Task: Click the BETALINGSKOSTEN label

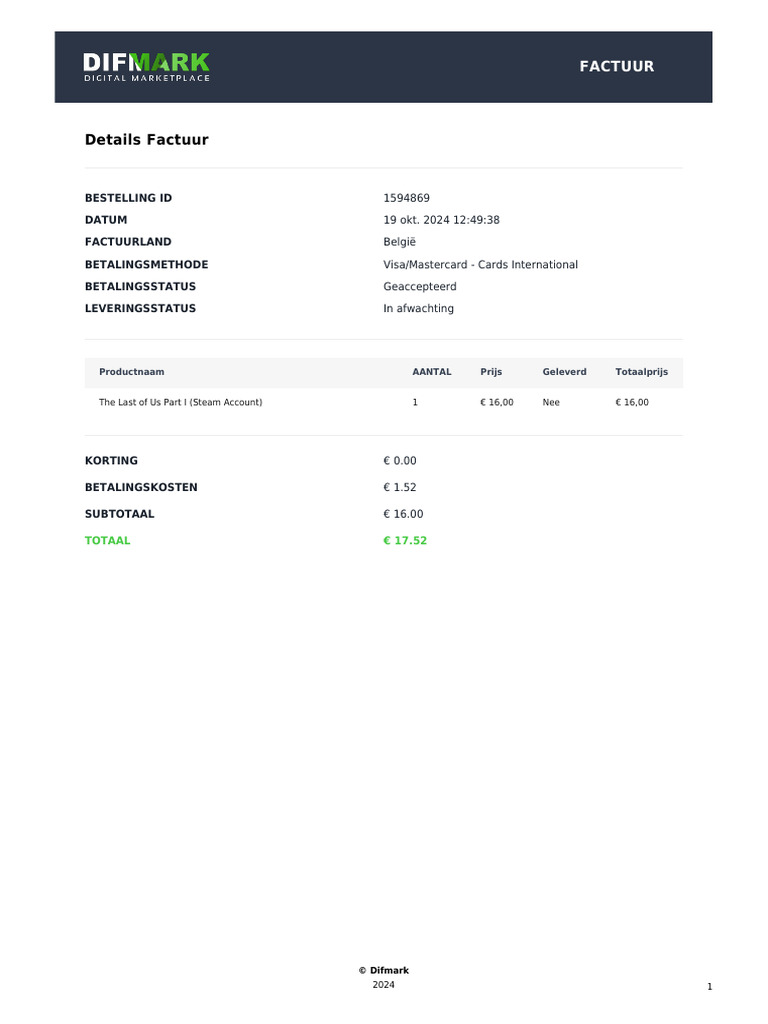Action: (141, 488)
